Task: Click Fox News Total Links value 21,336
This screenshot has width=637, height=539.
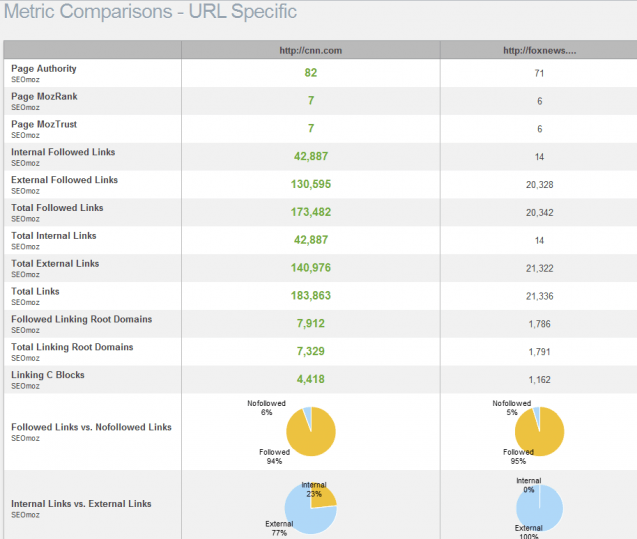Action: [540, 296]
